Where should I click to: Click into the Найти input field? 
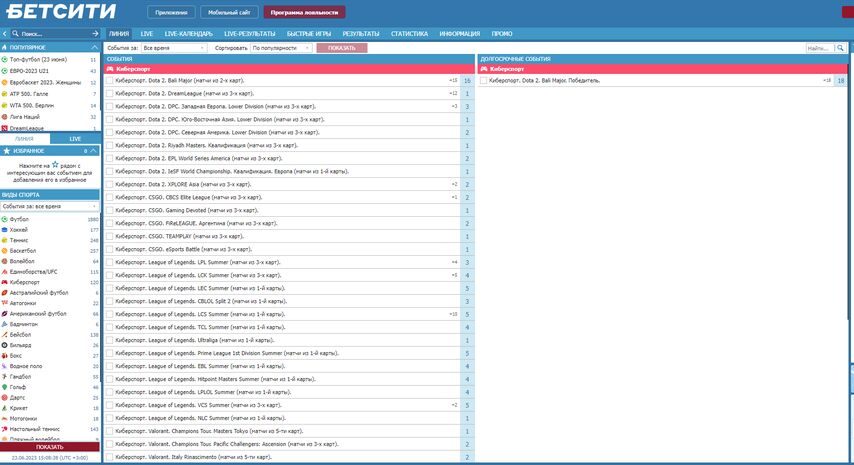pos(820,48)
